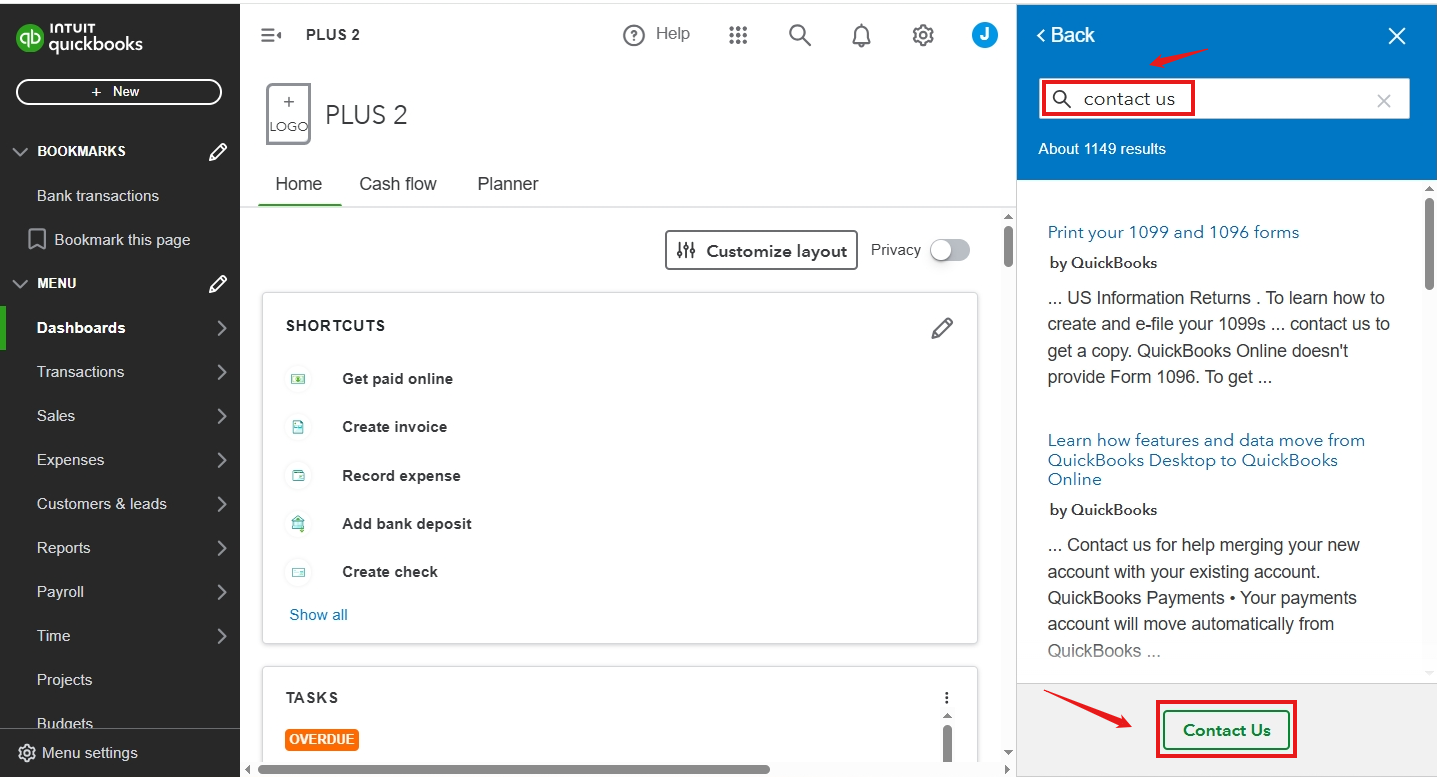This screenshot has width=1437, height=777.
Task: Click the Add bank deposit icon
Action: [298, 524]
